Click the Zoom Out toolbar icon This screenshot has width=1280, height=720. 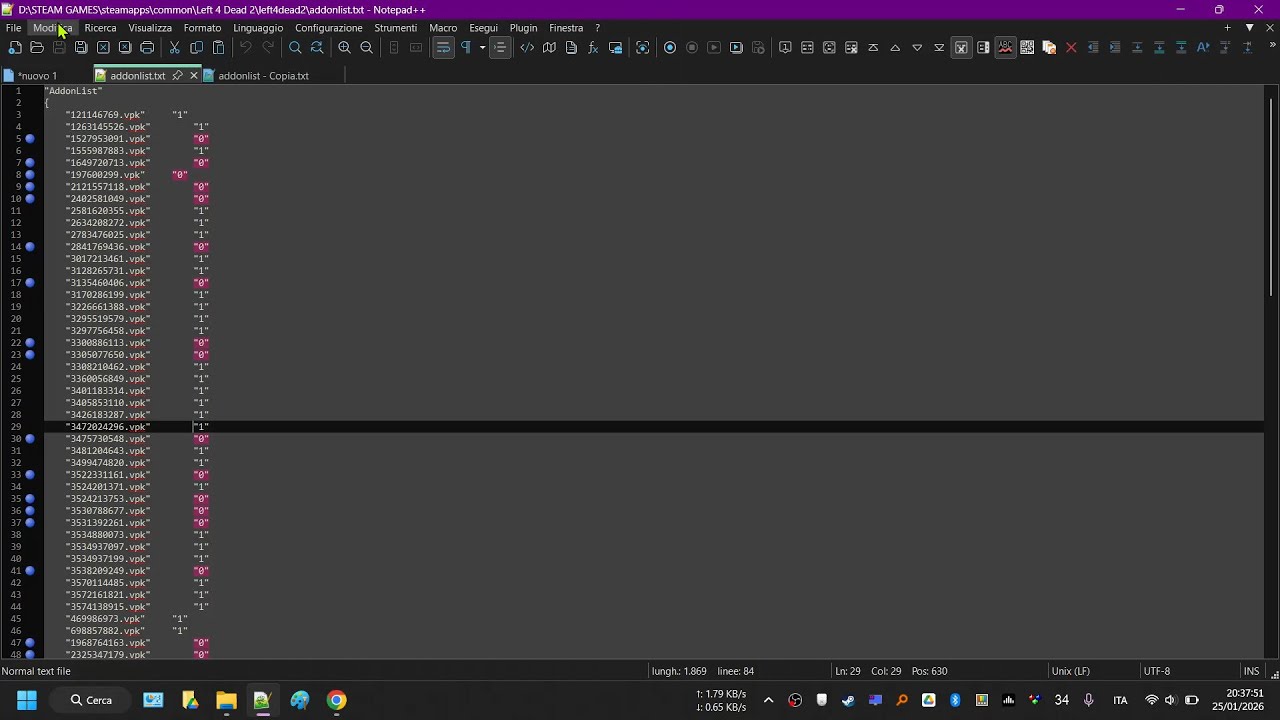pyautogui.click(x=366, y=47)
